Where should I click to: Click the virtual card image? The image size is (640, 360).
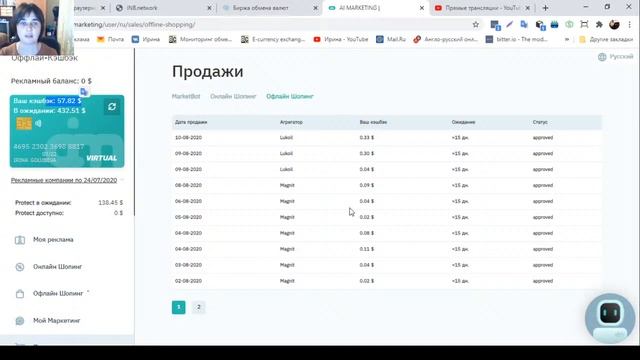(67, 131)
